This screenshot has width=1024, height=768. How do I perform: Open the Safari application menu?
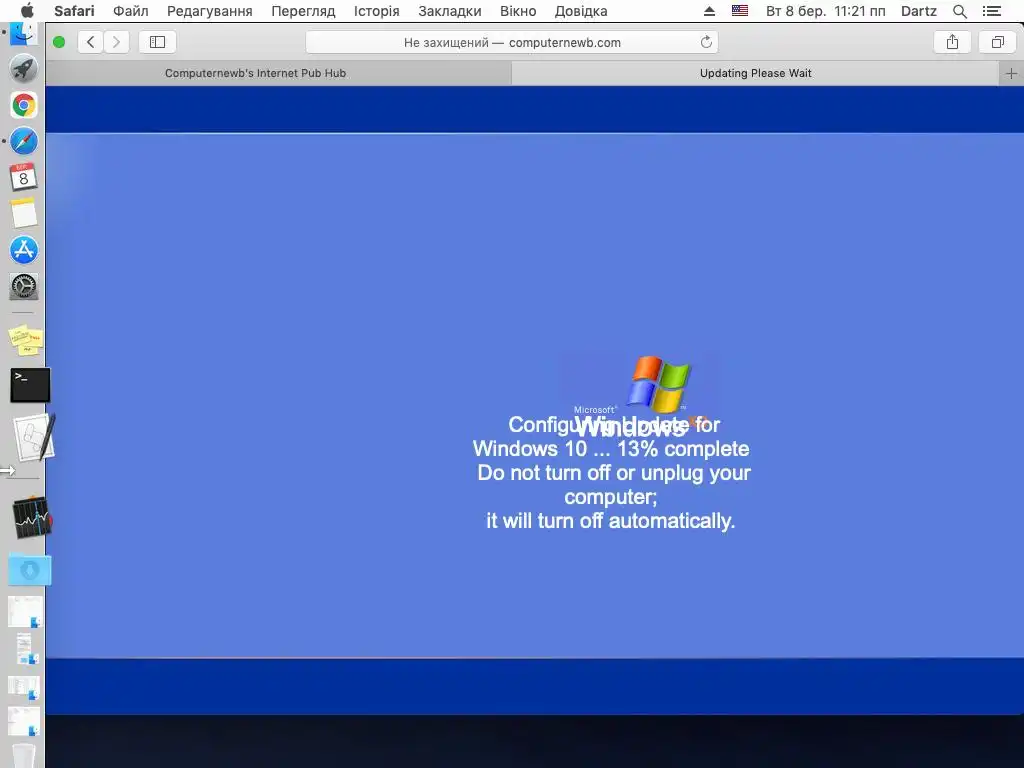(x=74, y=11)
